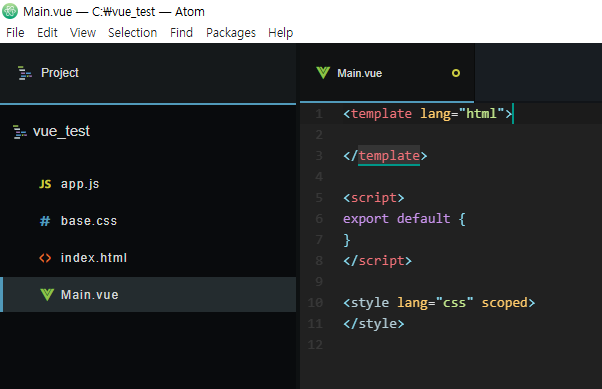
Task: Click line number 1 in the gutter
Action: click(319, 114)
